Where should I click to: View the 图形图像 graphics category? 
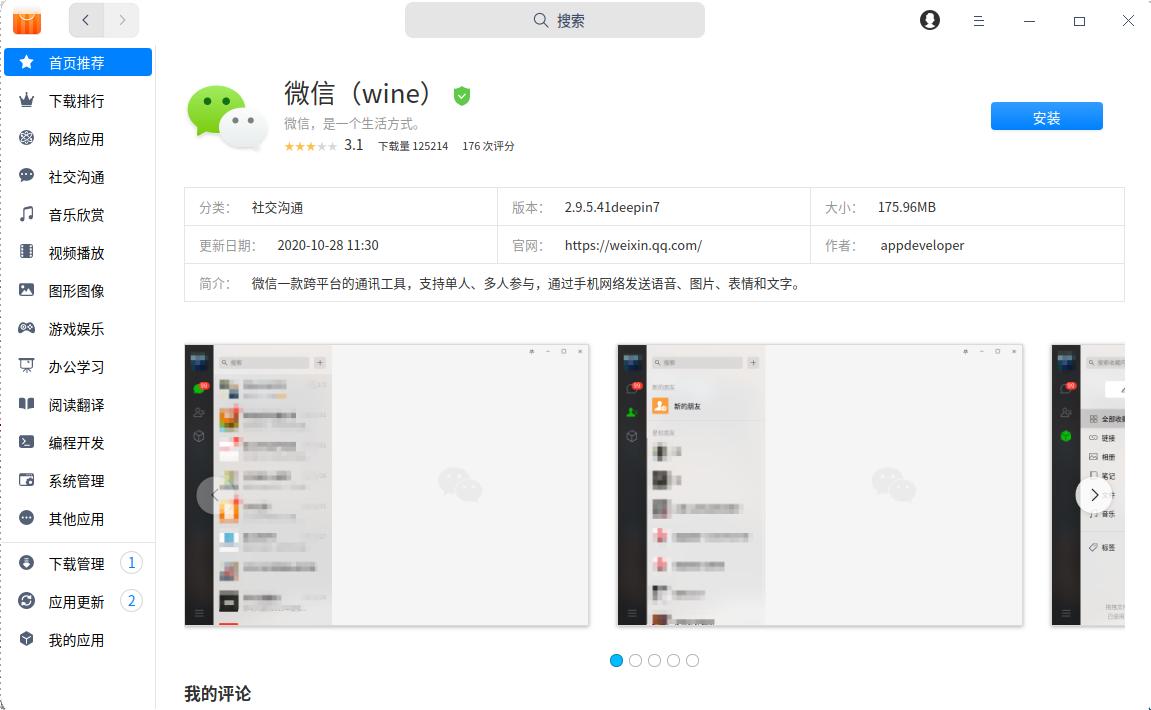click(x=76, y=290)
